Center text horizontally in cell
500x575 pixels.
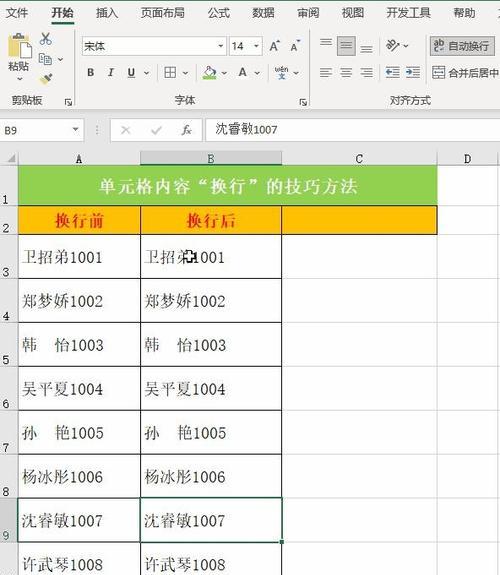[x=346, y=73]
